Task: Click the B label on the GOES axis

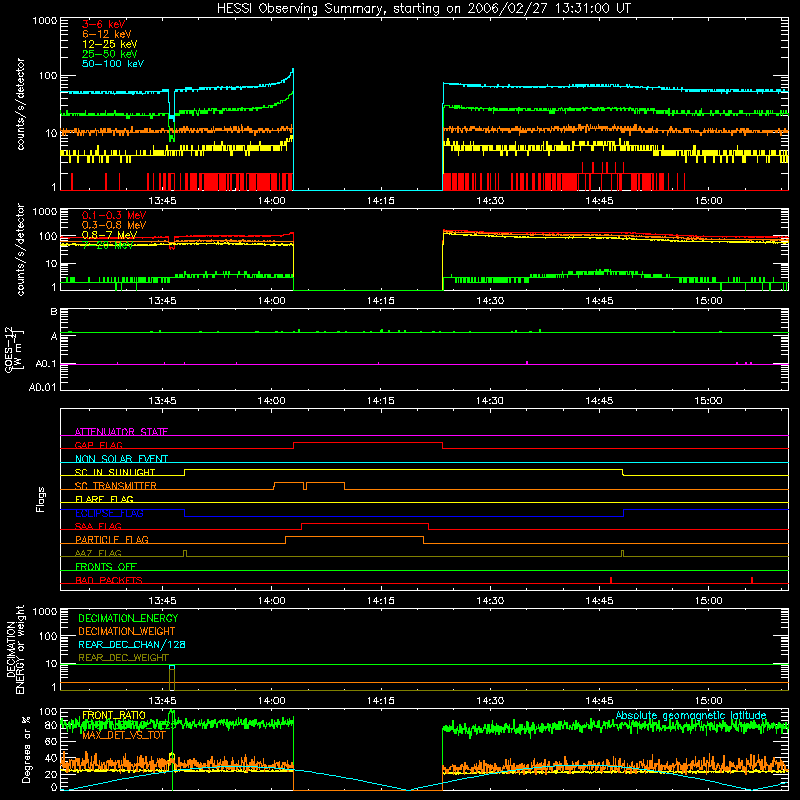Action: click(x=54, y=311)
